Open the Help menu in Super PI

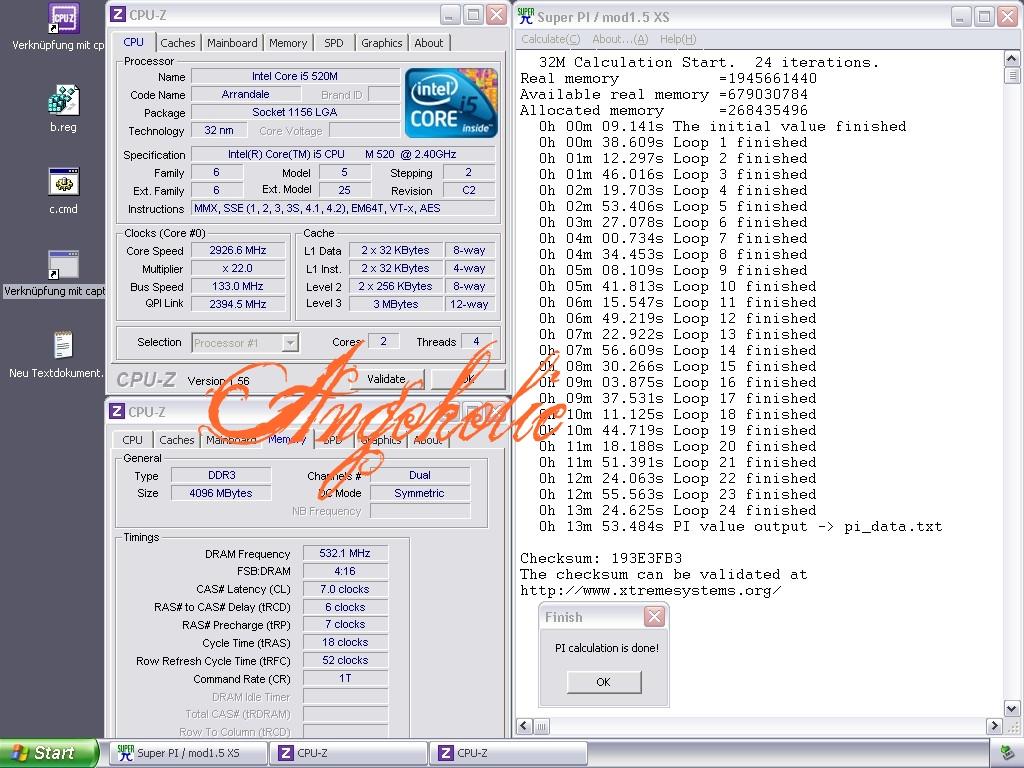(x=678, y=39)
